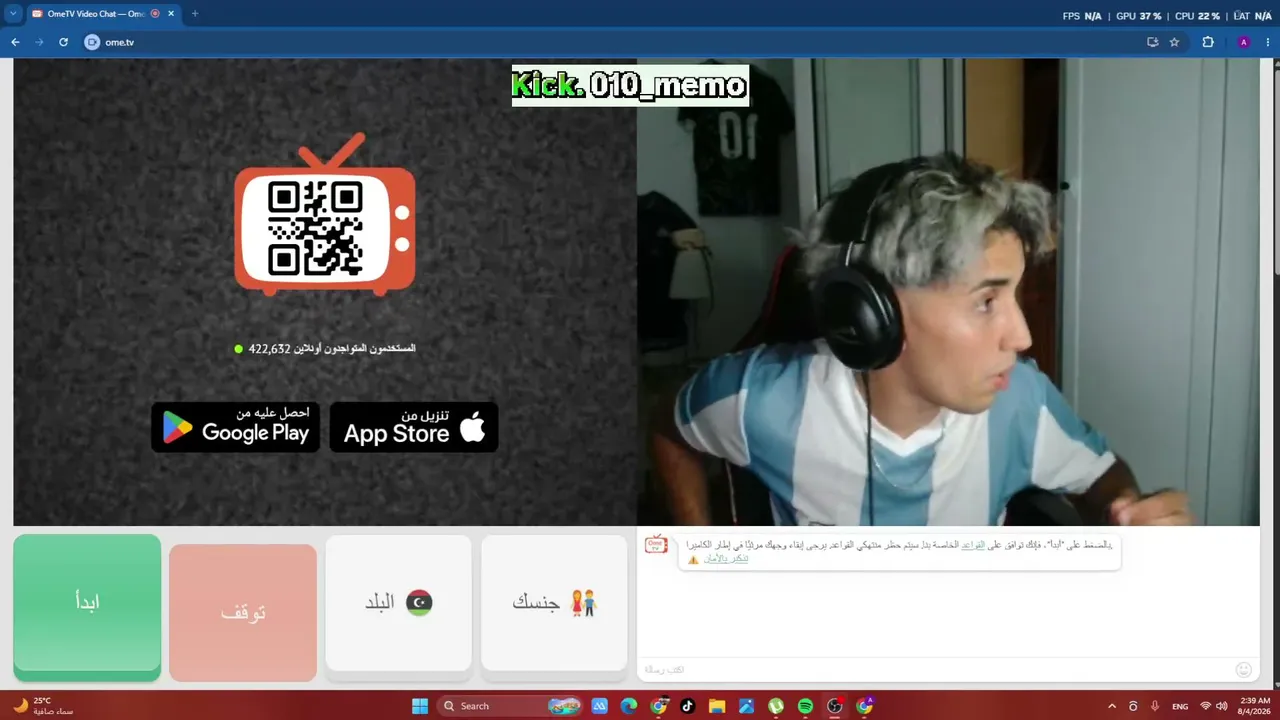Viewport: 1280px width, 720px height.
Task: Open the Wi-Fi network tray icon
Action: (x=1205, y=706)
